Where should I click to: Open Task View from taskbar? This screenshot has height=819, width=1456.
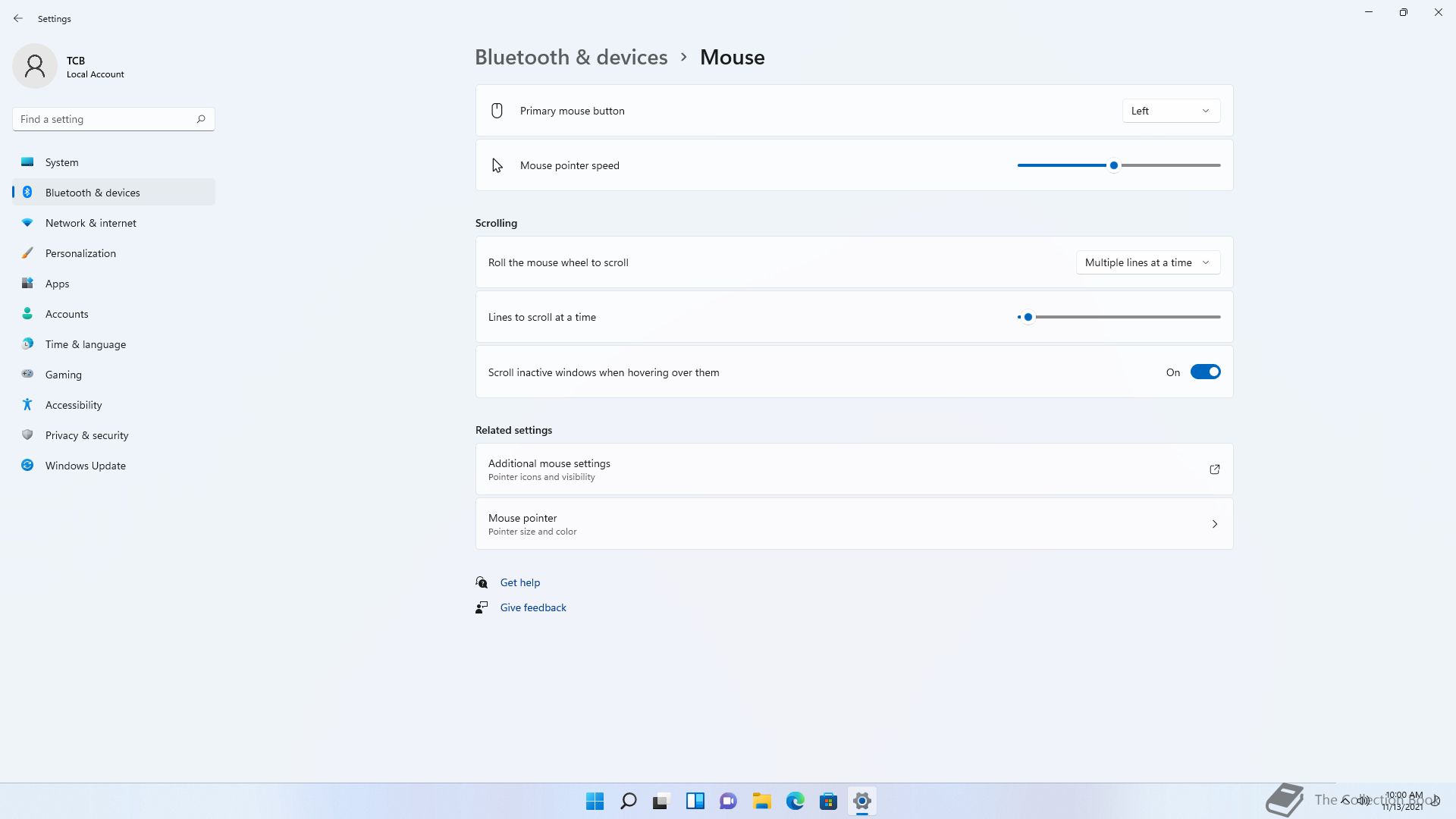[661, 801]
